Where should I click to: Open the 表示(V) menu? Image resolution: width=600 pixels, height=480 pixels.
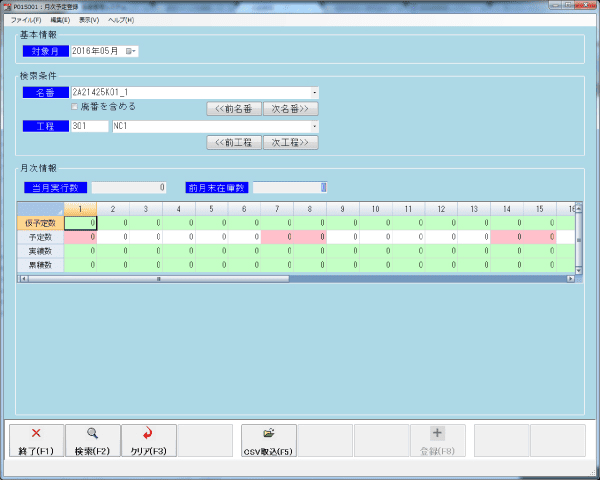[x=89, y=20]
